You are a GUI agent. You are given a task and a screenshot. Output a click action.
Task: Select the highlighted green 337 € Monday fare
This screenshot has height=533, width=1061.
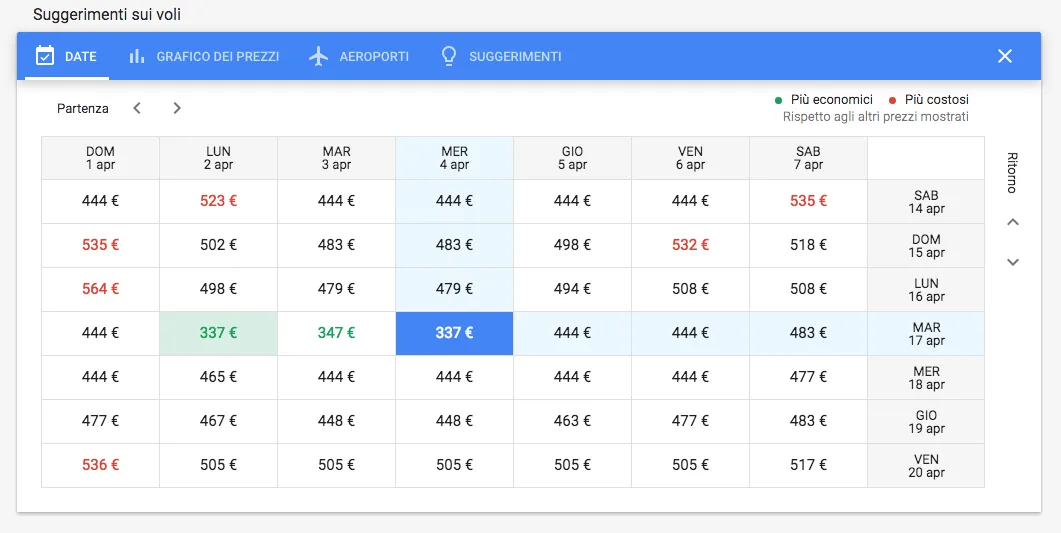tap(218, 333)
